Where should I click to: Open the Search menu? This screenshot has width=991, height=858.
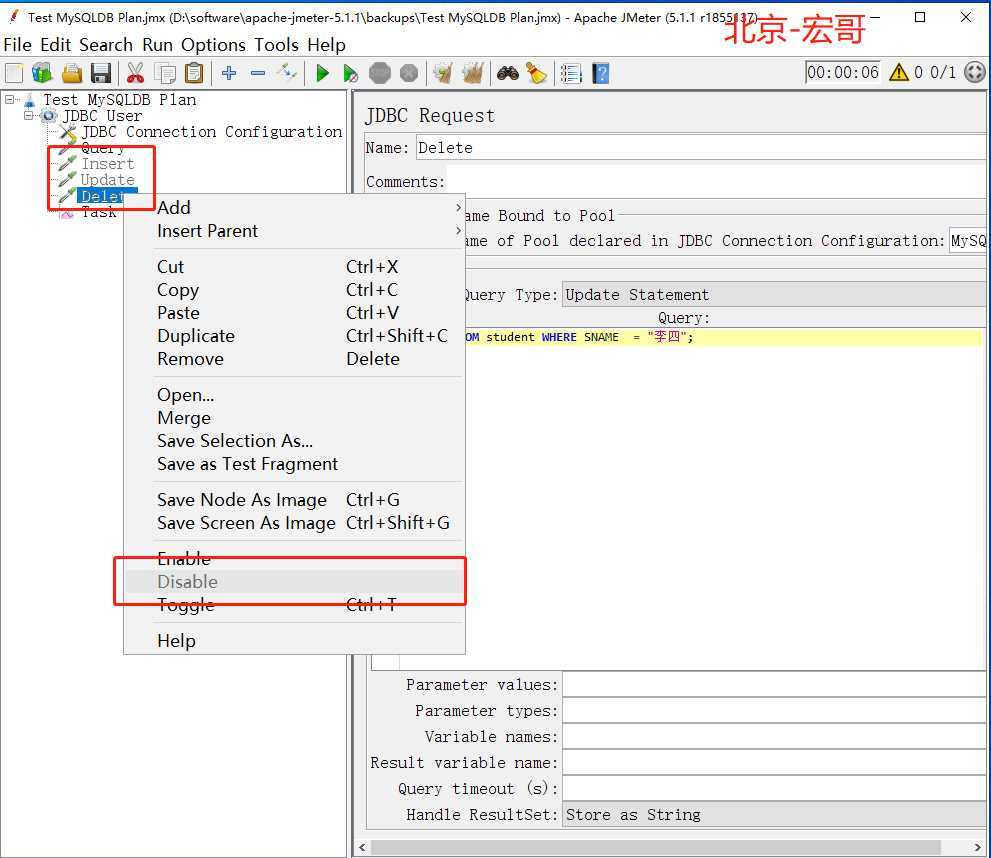point(106,45)
